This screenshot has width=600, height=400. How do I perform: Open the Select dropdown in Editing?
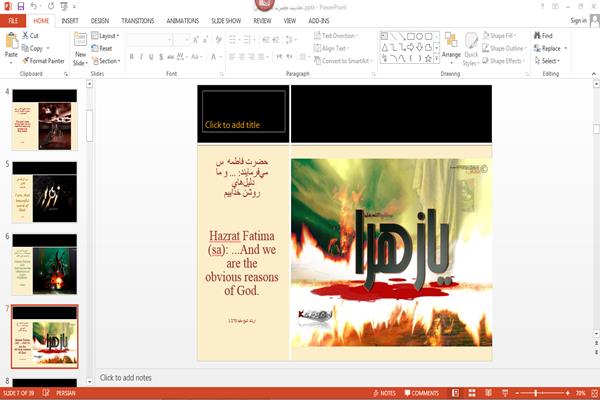pyautogui.click(x=547, y=61)
